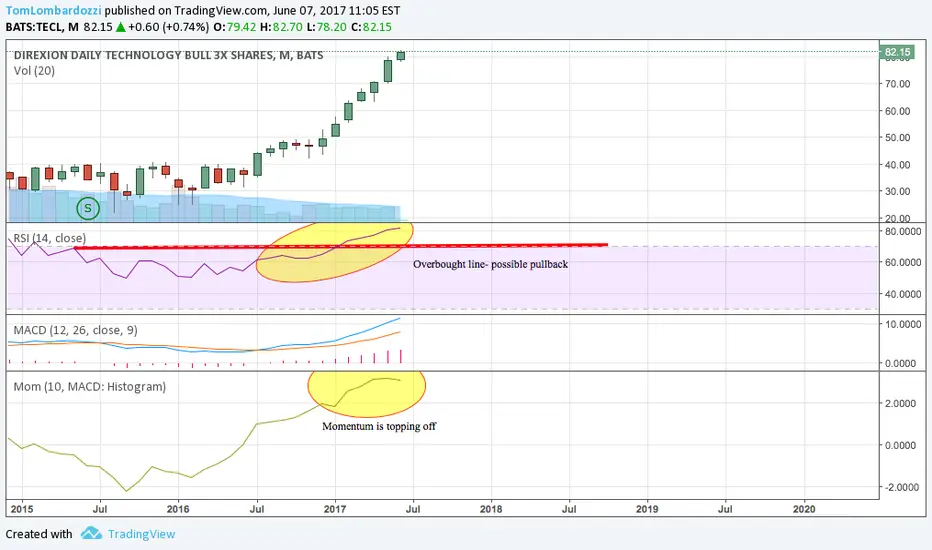Select the BATS:TECL, M symbol text
Viewport: 932px width, 550px height.
42,27
